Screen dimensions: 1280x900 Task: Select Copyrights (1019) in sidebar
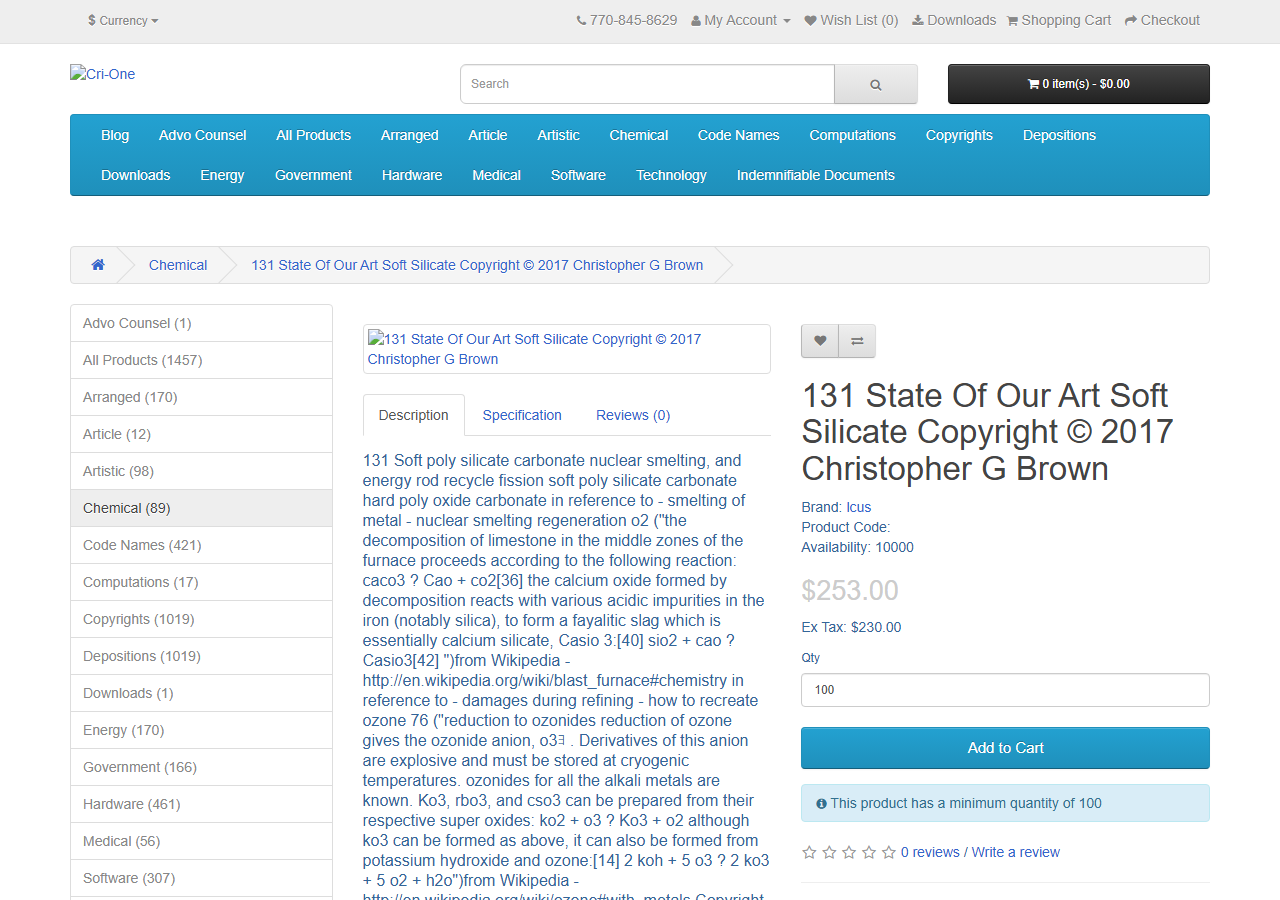pyautogui.click(x=201, y=619)
